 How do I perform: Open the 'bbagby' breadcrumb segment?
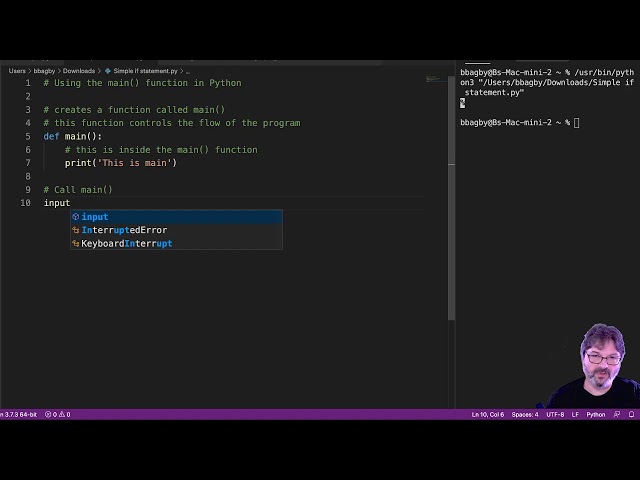[x=44, y=71]
